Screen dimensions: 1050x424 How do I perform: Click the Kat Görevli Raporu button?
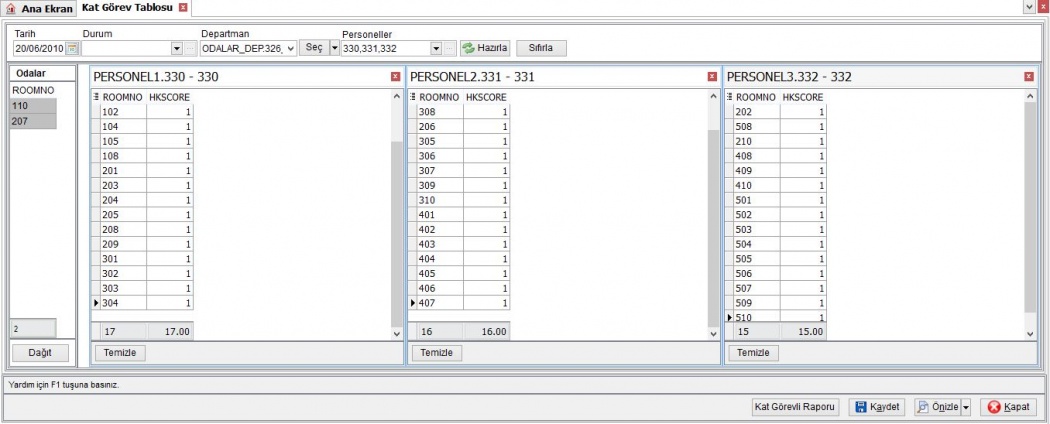pyautogui.click(x=795, y=407)
